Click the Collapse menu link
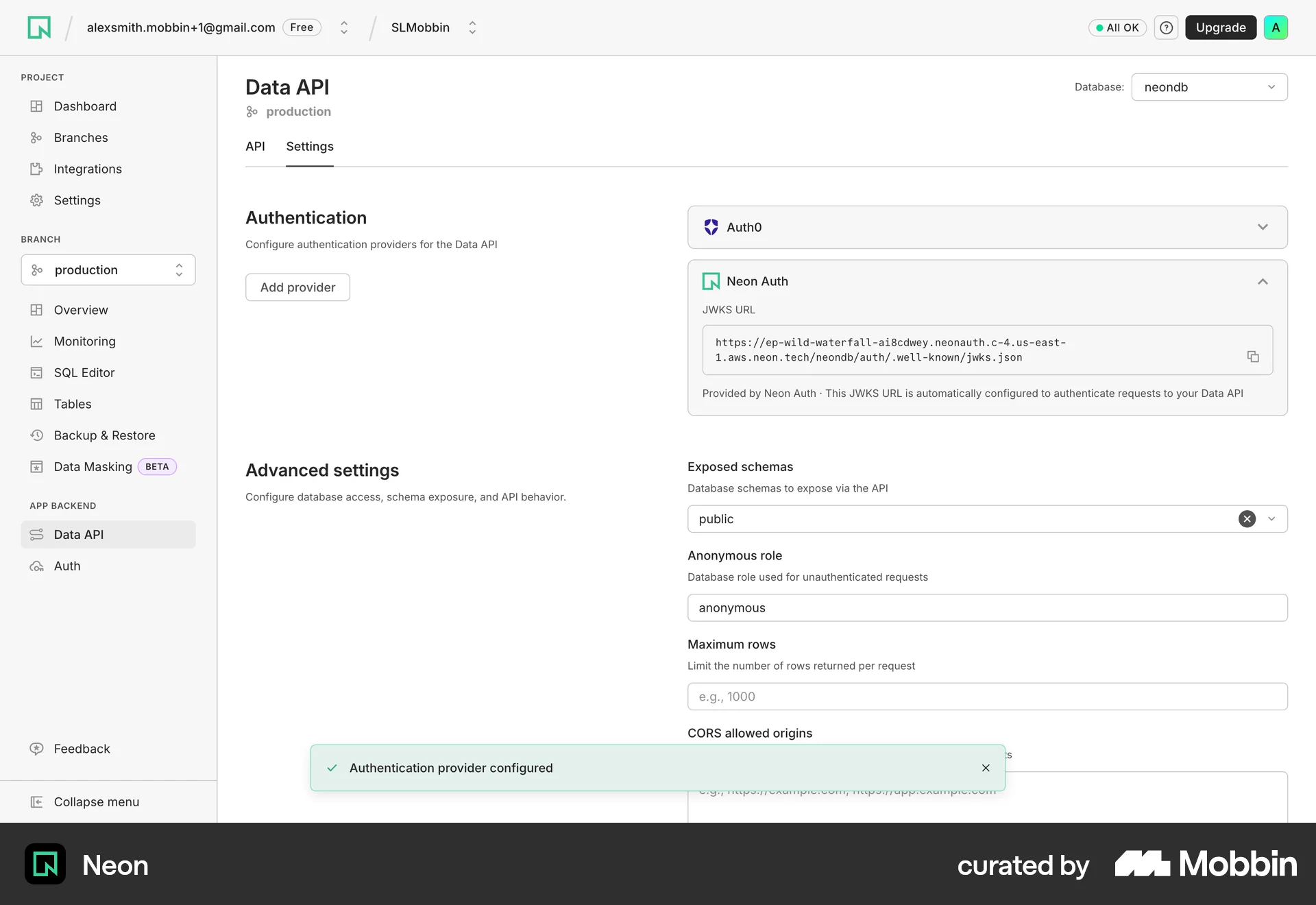This screenshot has width=1316, height=905. pyautogui.click(x=108, y=802)
